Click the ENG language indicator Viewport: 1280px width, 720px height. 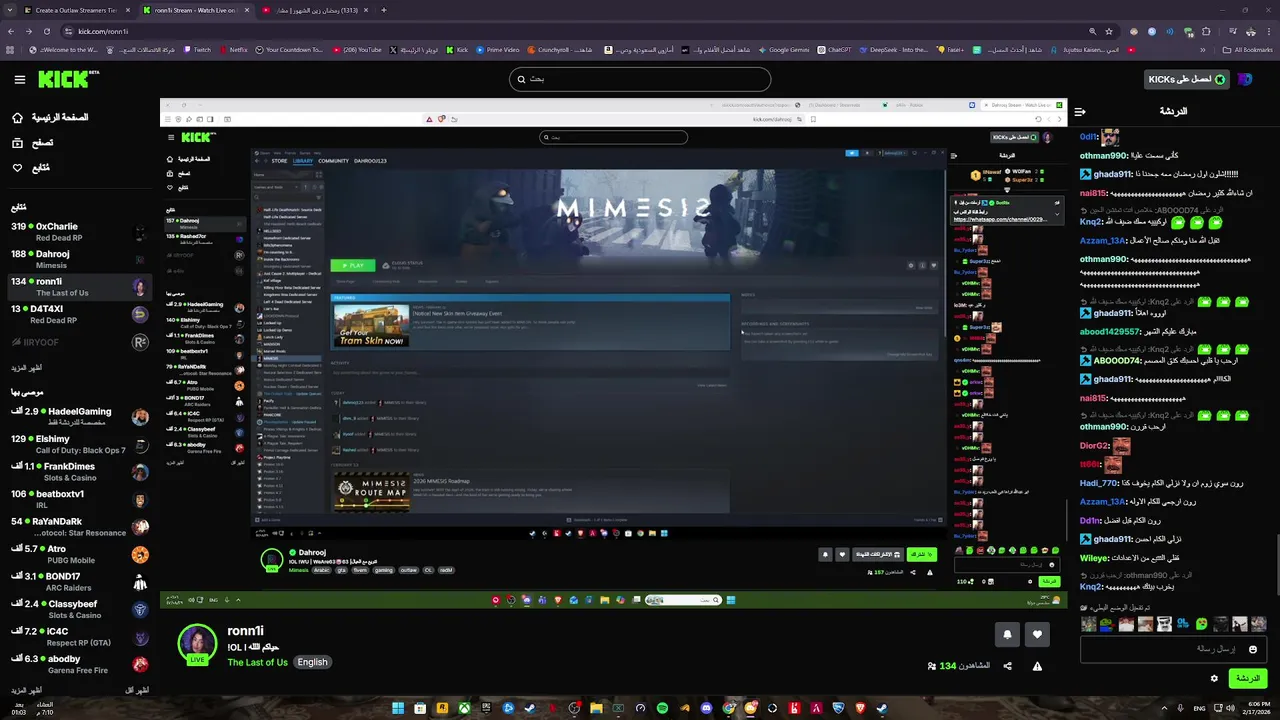[x=1201, y=708]
